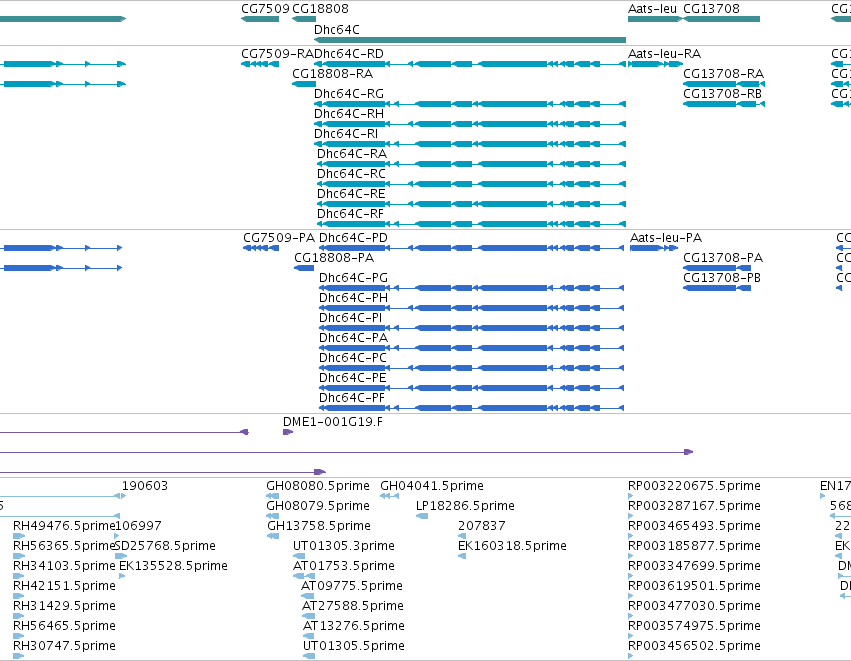Select protein Dhc64C-PH label
Screen dimensions: 851x661
[353, 298]
